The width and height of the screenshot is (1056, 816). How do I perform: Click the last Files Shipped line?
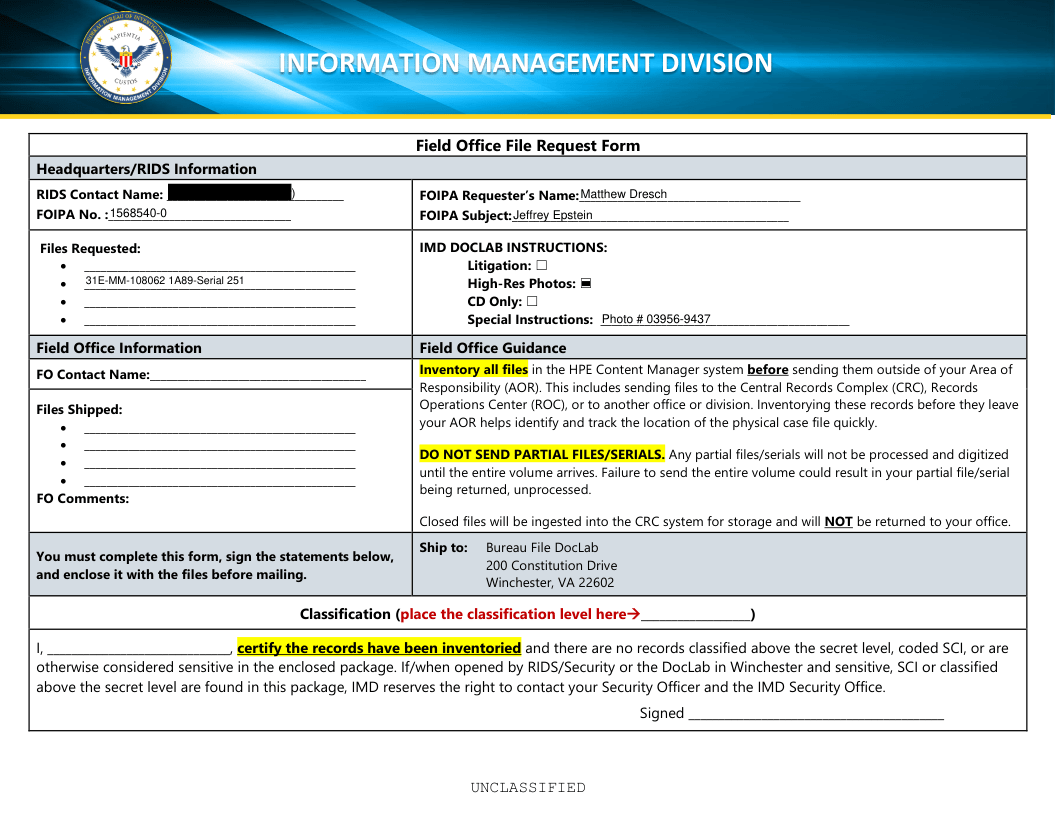219,481
